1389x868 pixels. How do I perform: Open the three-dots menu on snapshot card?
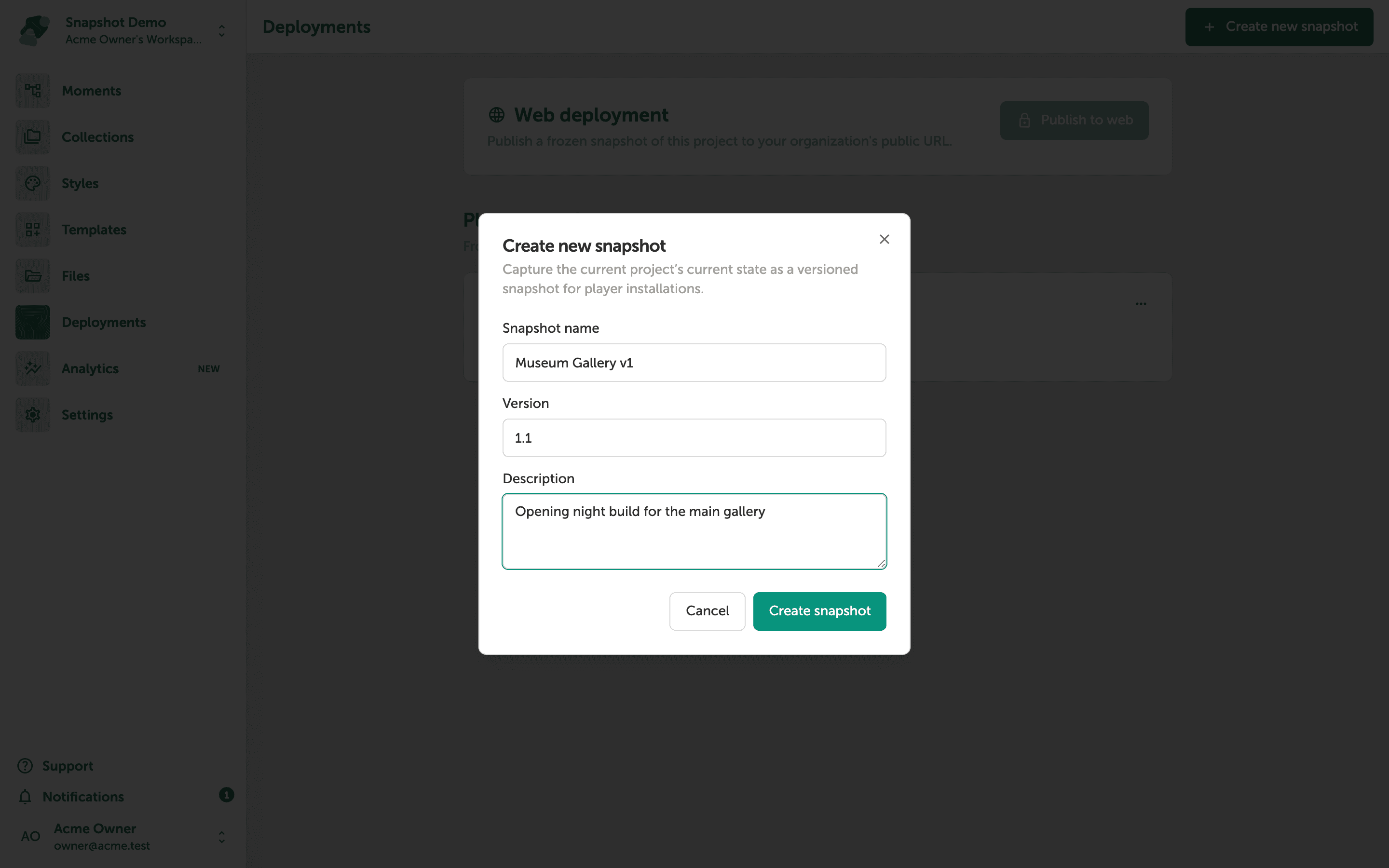1141,304
